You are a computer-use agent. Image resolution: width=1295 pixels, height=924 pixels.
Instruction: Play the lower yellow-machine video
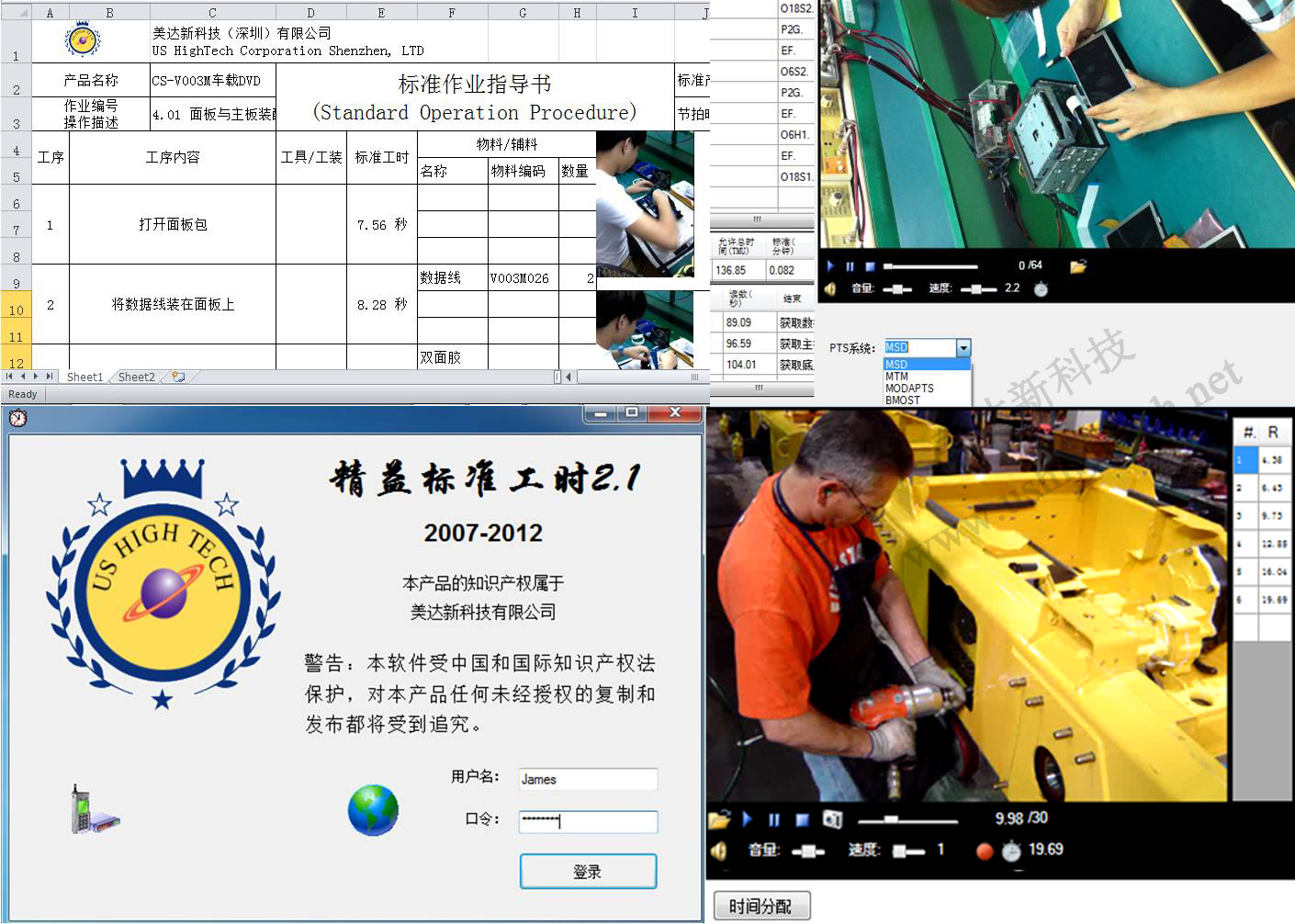pyautogui.click(x=747, y=819)
